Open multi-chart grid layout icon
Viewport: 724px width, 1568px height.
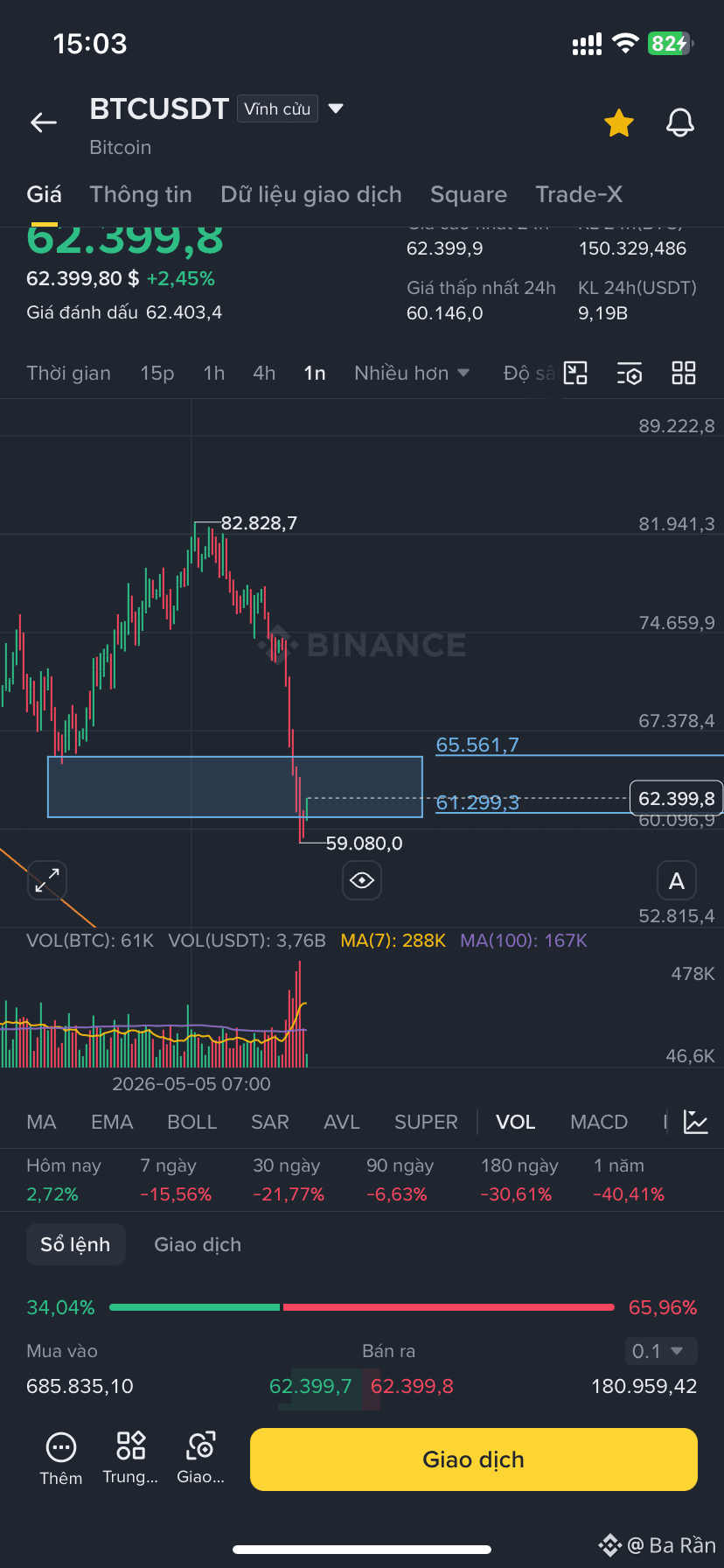(x=684, y=374)
